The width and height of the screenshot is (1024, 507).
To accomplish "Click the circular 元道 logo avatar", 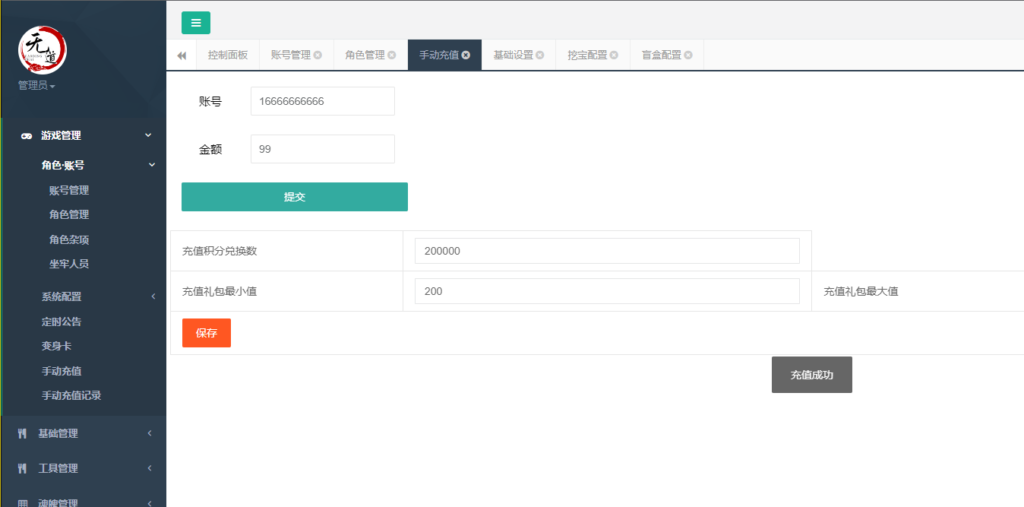I will tap(42, 49).
